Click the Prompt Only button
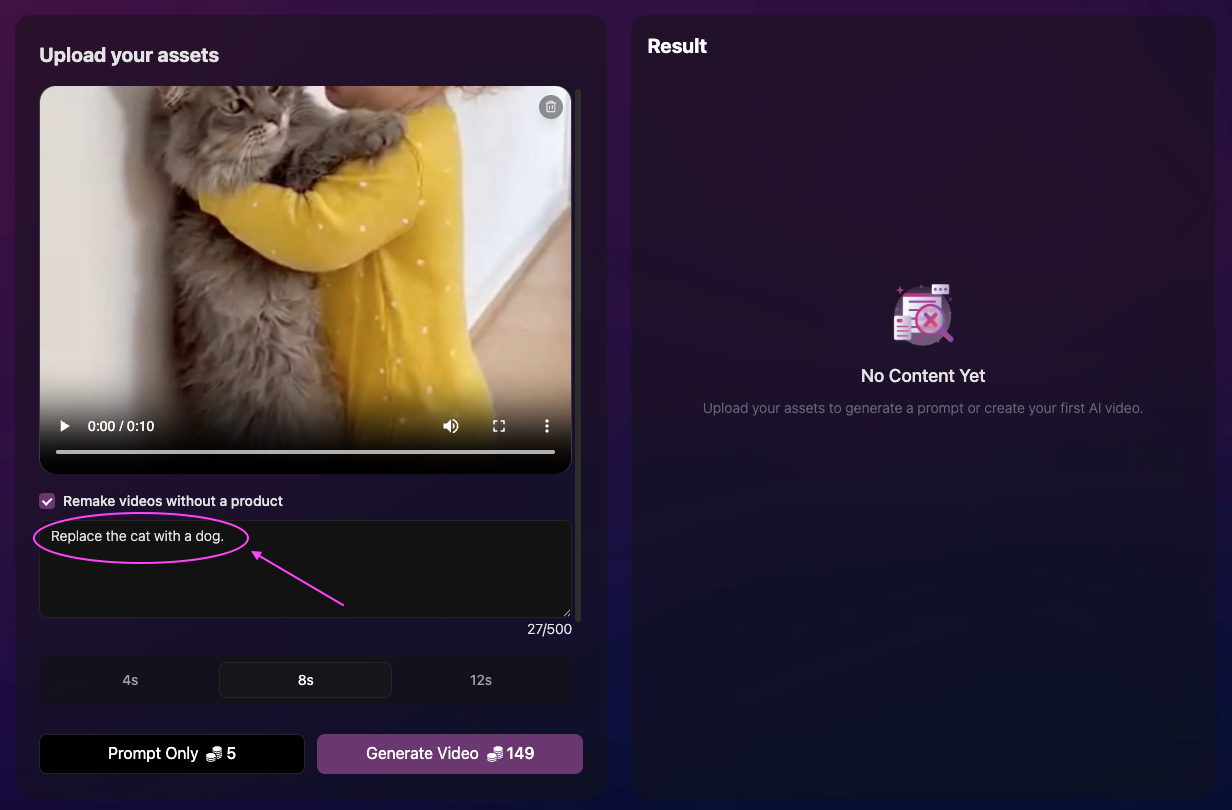The height and width of the screenshot is (810, 1232). (x=172, y=754)
